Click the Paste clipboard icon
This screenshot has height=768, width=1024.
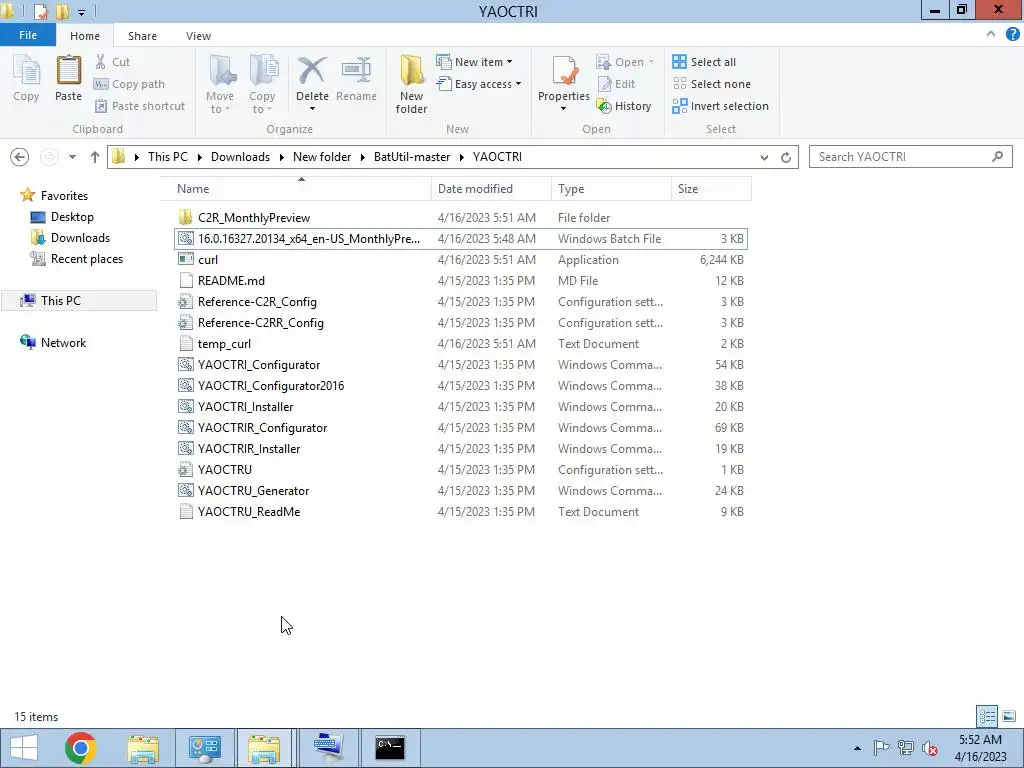(x=68, y=78)
